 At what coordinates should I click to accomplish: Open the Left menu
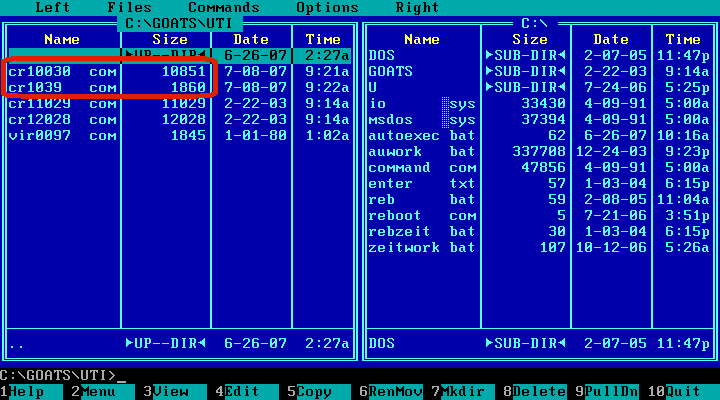tap(53, 7)
